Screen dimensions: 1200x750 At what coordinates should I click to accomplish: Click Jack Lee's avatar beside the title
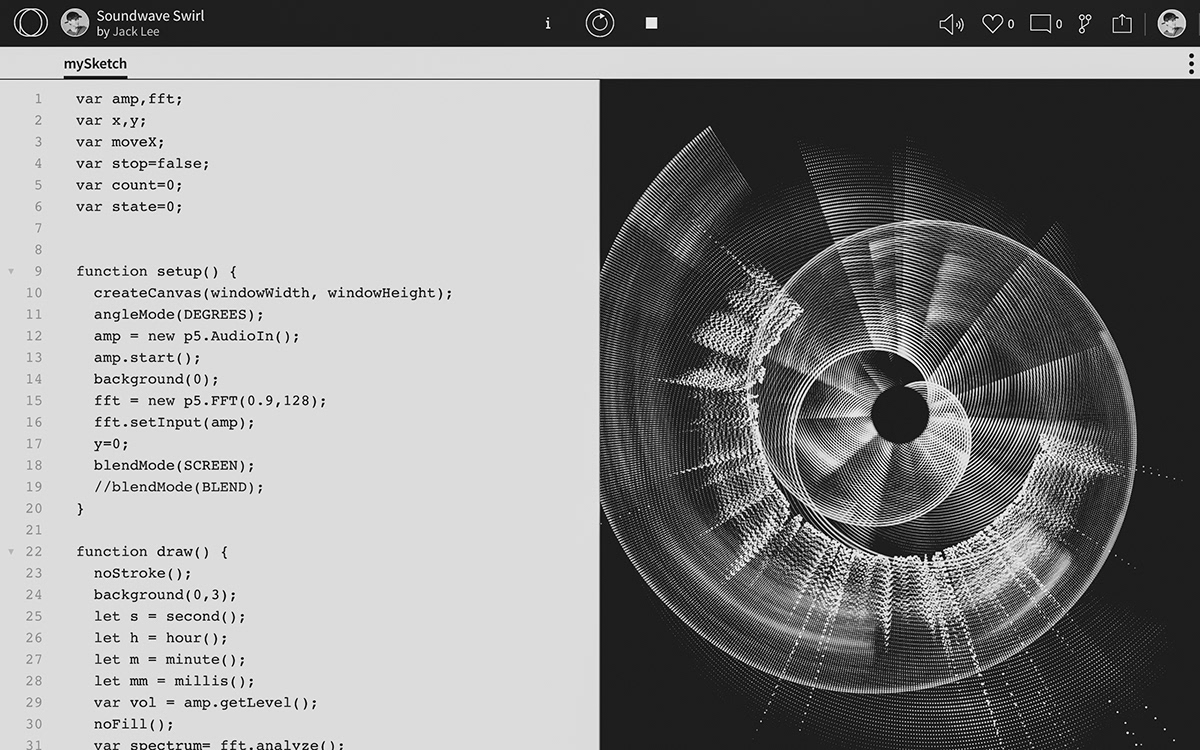click(75, 23)
